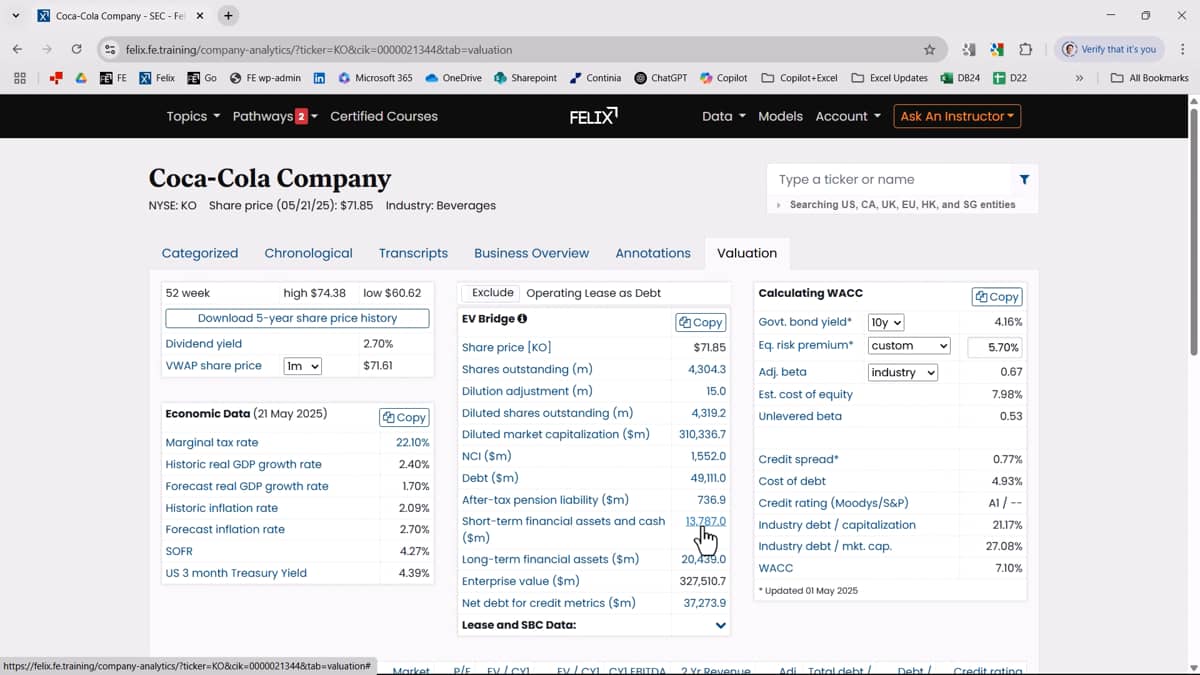
Task: Click the FELIX logo in header
Action: (x=594, y=116)
